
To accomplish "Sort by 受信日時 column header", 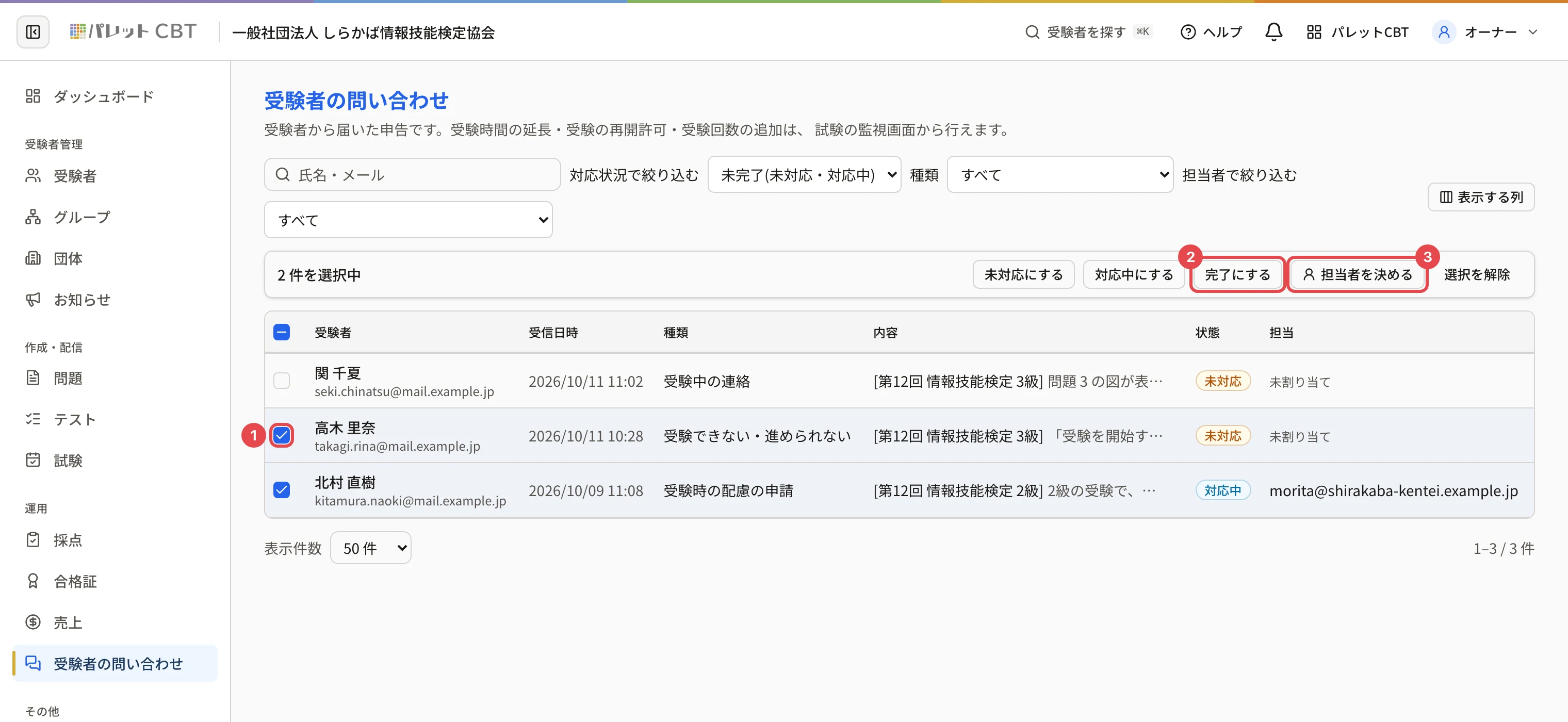I will 553,333.
